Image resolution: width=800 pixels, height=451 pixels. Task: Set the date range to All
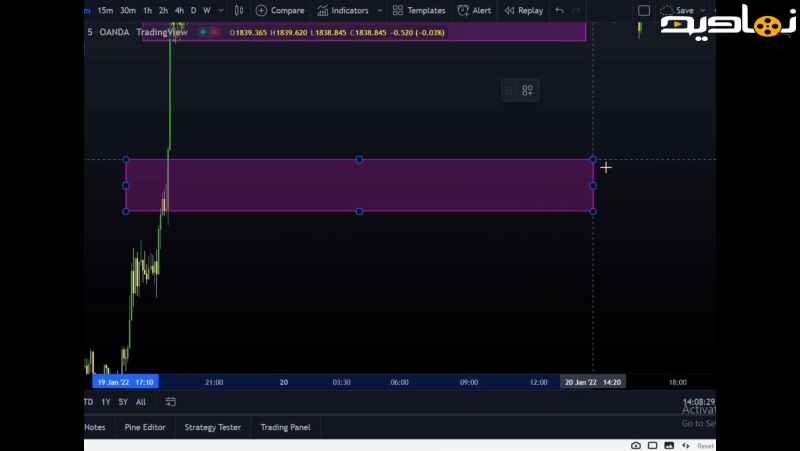tap(141, 402)
